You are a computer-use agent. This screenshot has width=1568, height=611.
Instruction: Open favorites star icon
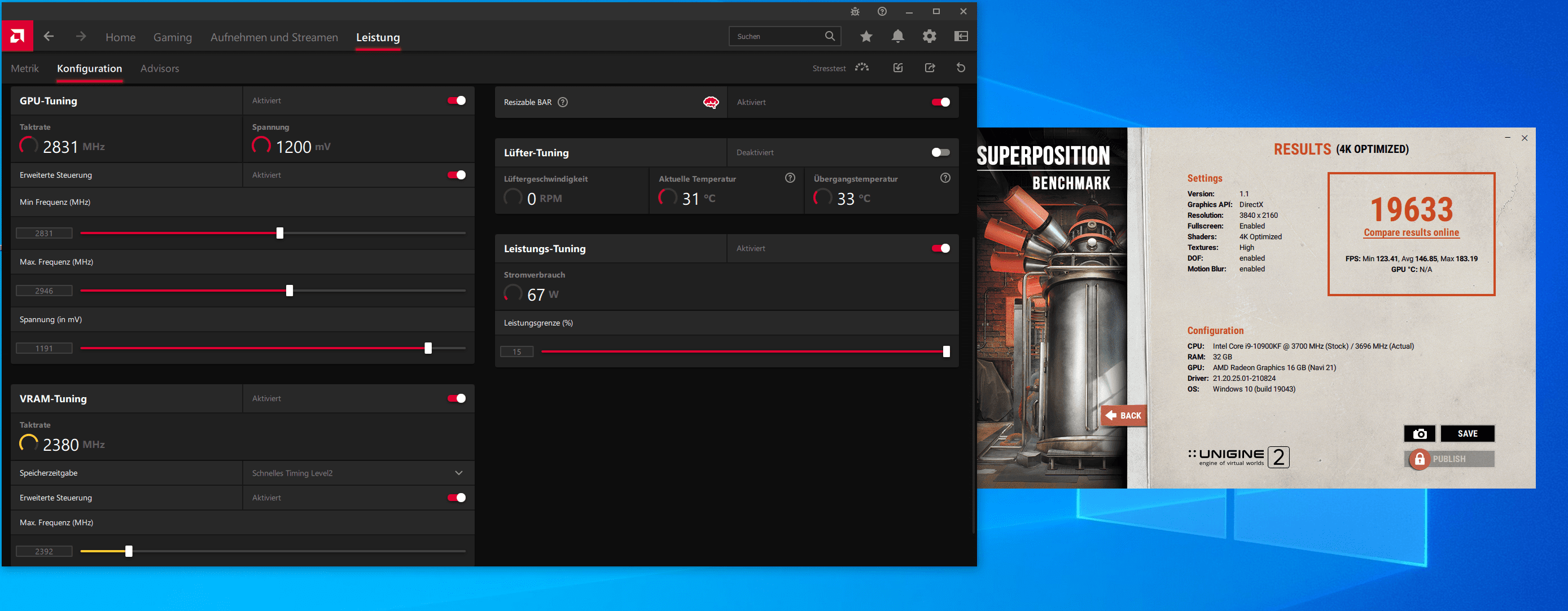tap(866, 37)
